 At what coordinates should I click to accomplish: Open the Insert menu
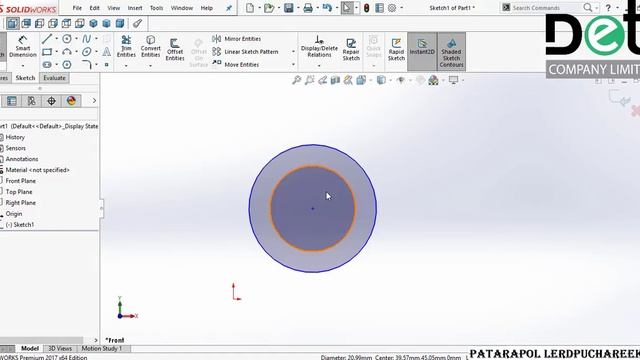[135, 8]
